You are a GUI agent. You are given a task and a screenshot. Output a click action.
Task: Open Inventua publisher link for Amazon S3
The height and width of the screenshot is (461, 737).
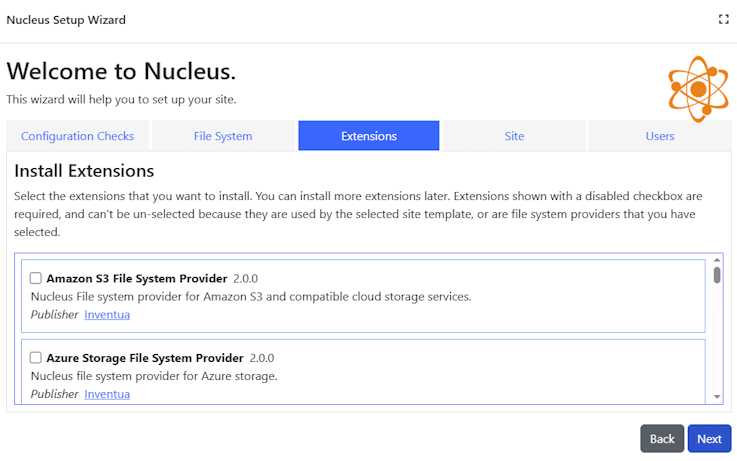coord(107,315)
